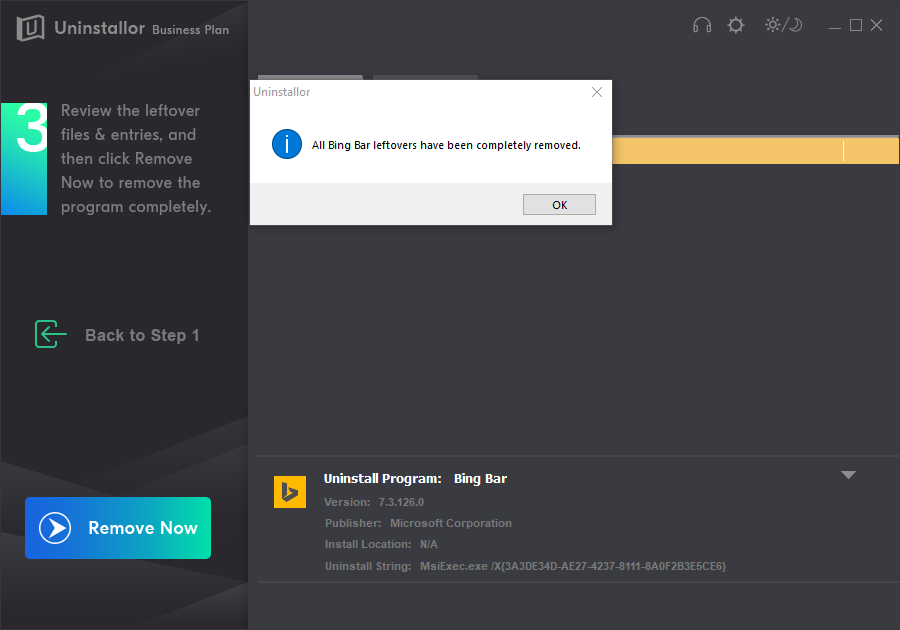Click the 'Uninstallor' dialog title text
This screenshot has width=900, height=630.
point(281,92)
